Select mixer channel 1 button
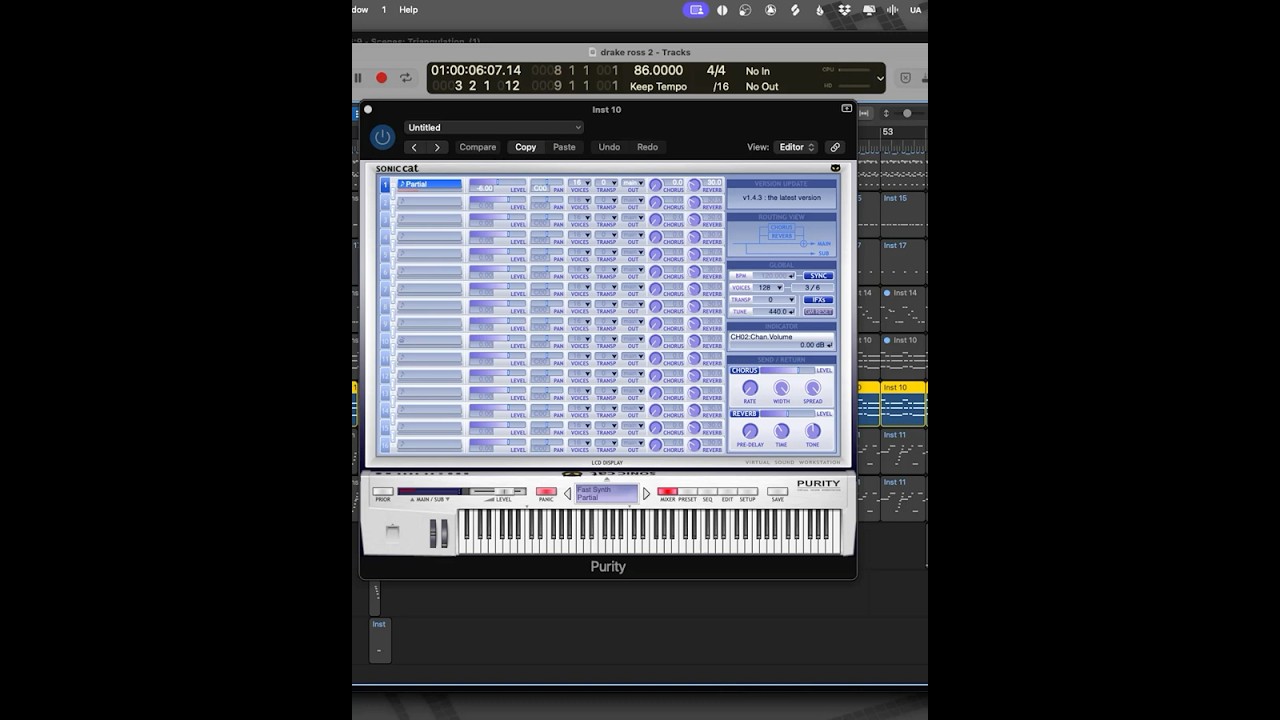The height and width of the screenshot is (720, 1280). point(385,185)
